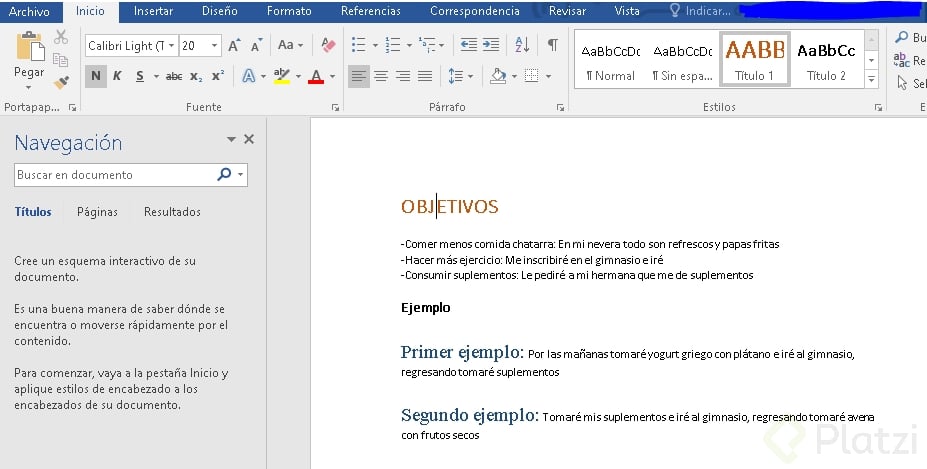The image size is (927, 469).
Task: Toggle strikethrough abc button
Action: click(x=174, y=76)
